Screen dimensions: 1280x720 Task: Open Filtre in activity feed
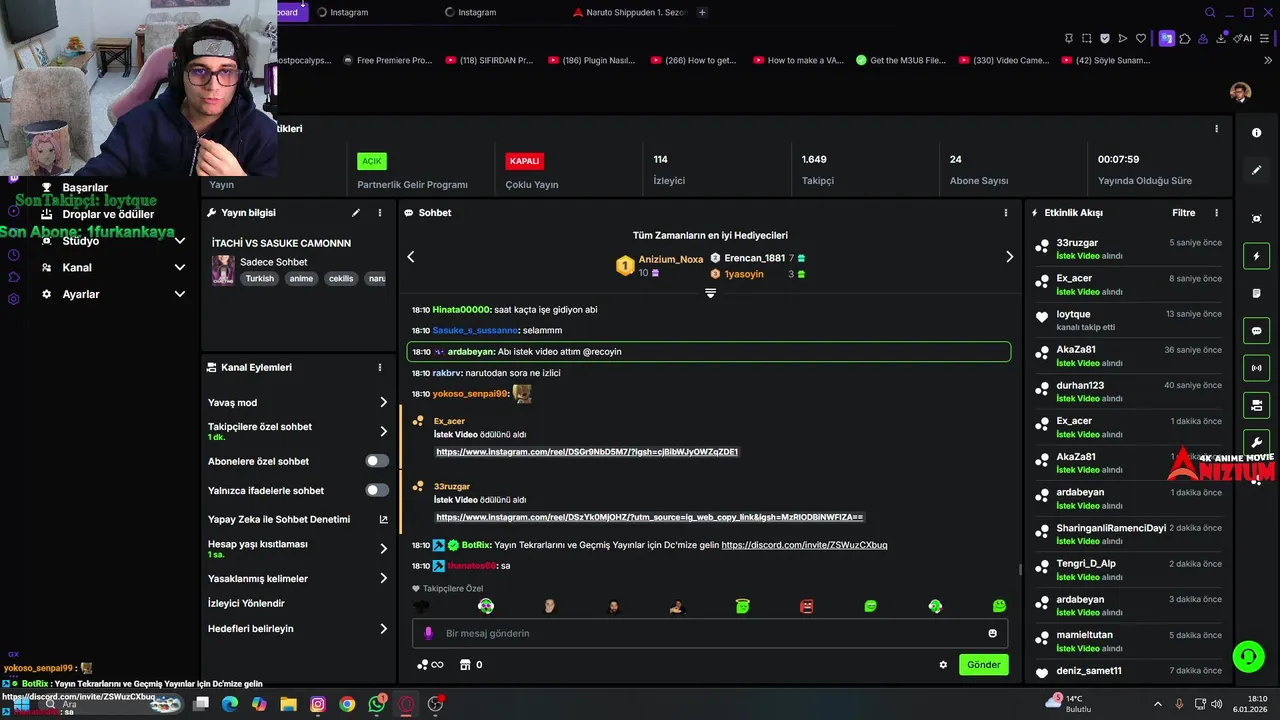pos(1184,213)
